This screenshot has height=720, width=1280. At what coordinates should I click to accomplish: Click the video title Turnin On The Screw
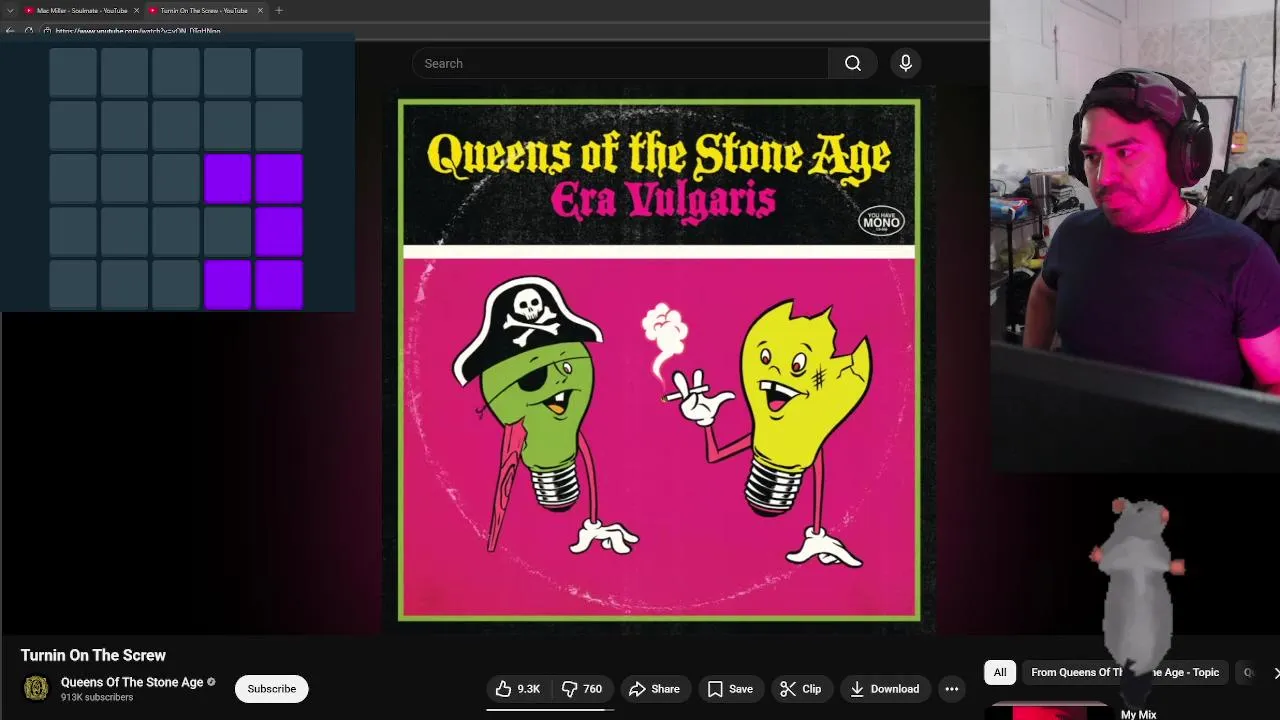coord(93,655)
